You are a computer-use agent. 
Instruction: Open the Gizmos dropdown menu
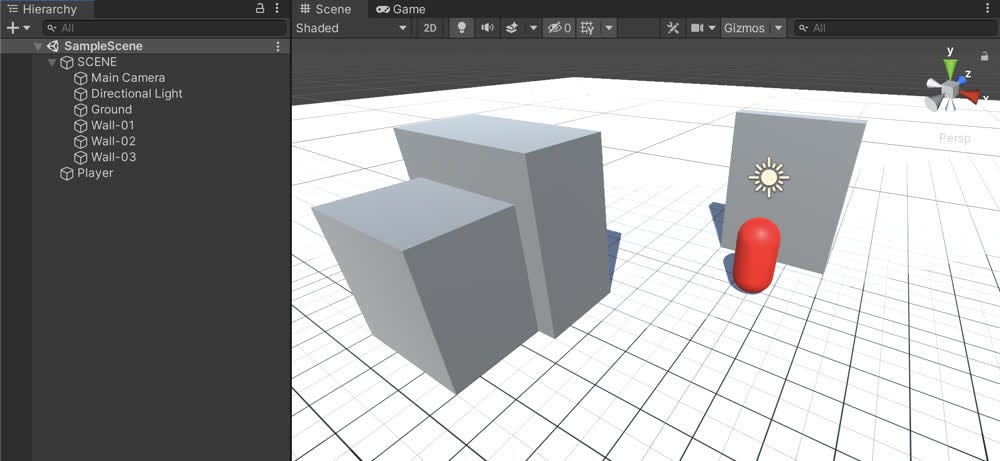[753, 28]
